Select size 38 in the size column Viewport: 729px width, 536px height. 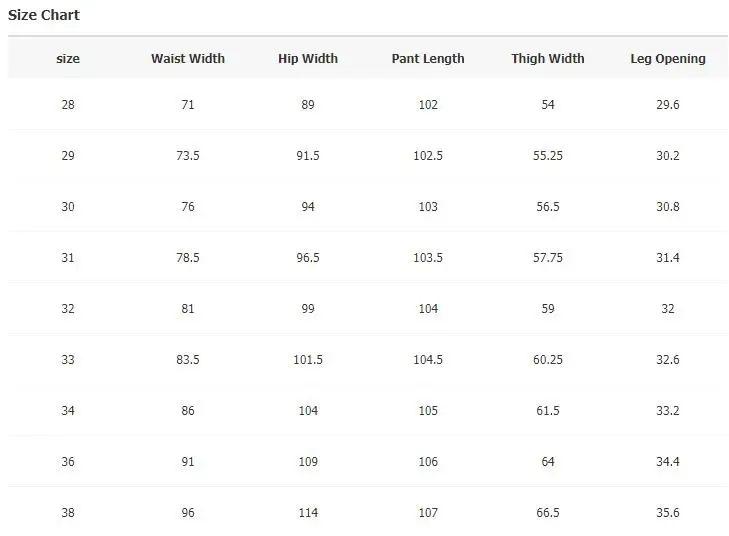click(x=68, y=513)
